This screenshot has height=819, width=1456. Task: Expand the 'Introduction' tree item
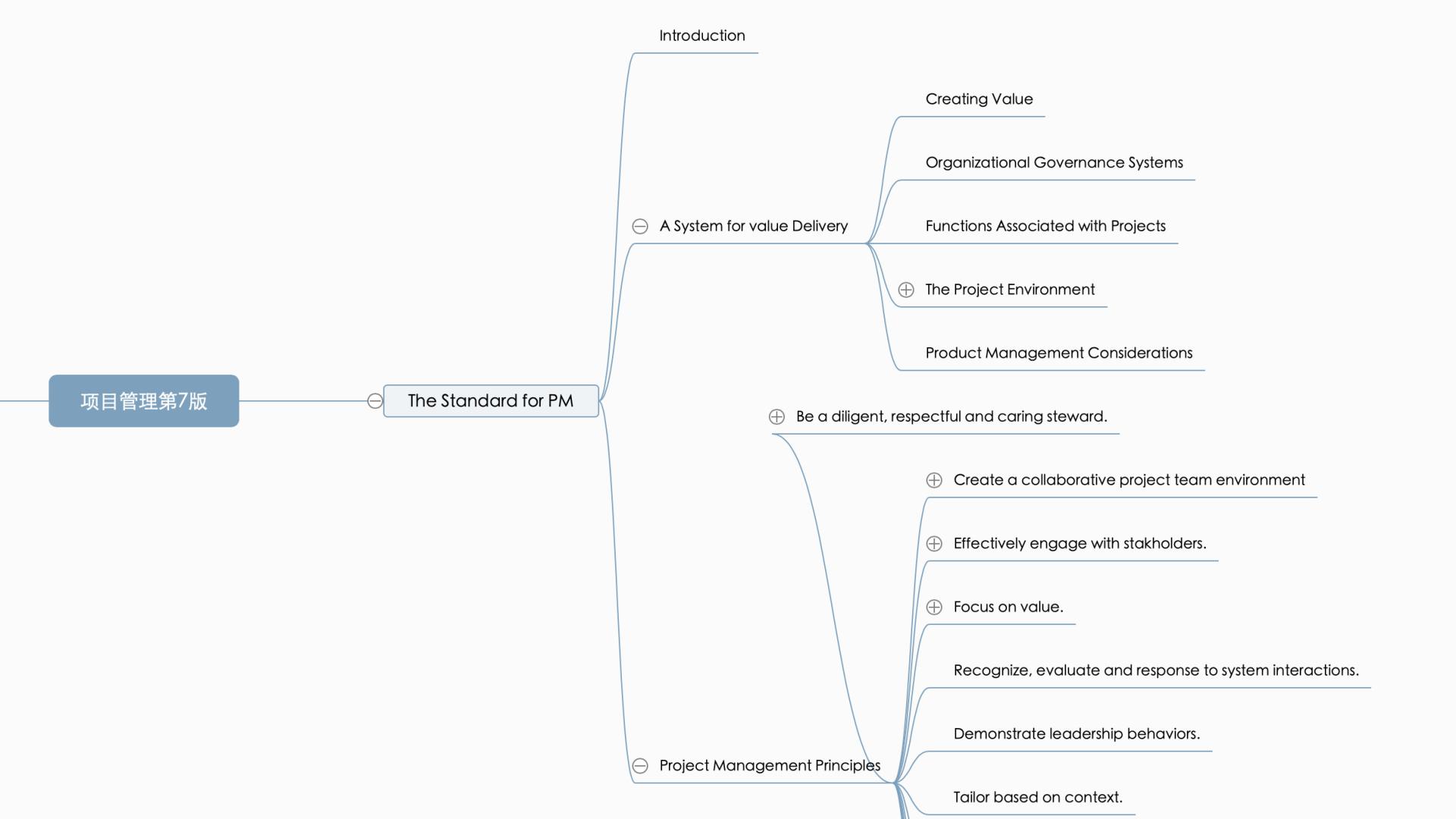(x=700, y=34)
